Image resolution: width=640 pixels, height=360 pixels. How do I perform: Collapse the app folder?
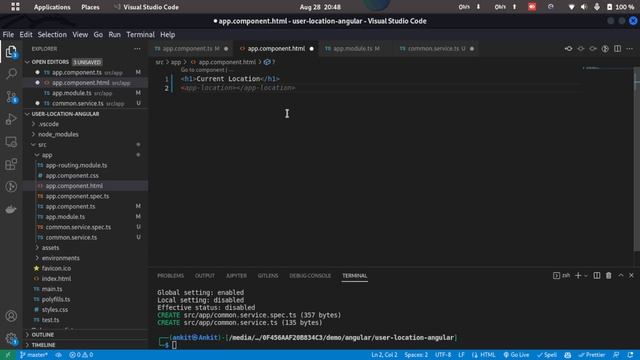[x=47, y=155]
